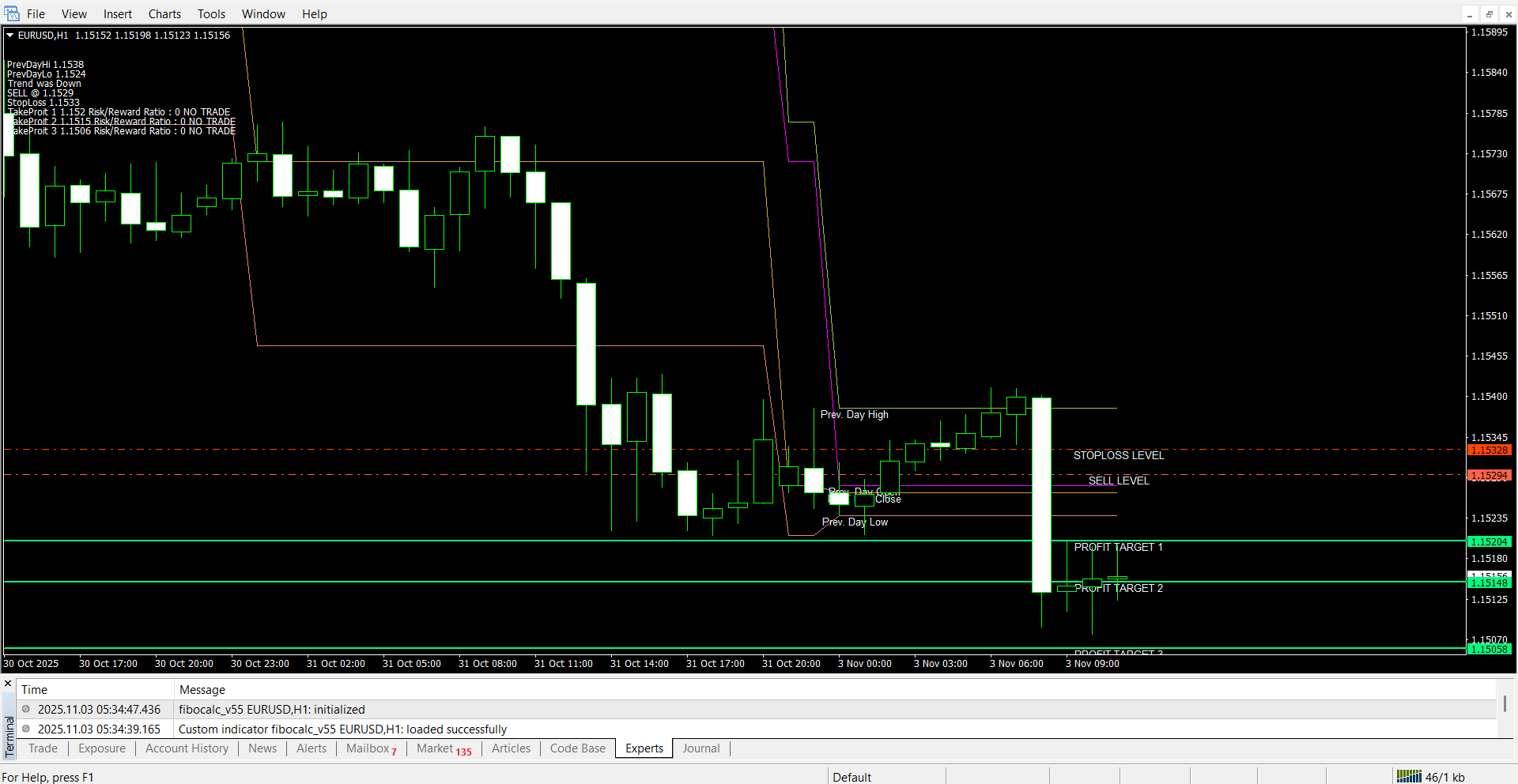Select the Account History tab

(187, 748)
